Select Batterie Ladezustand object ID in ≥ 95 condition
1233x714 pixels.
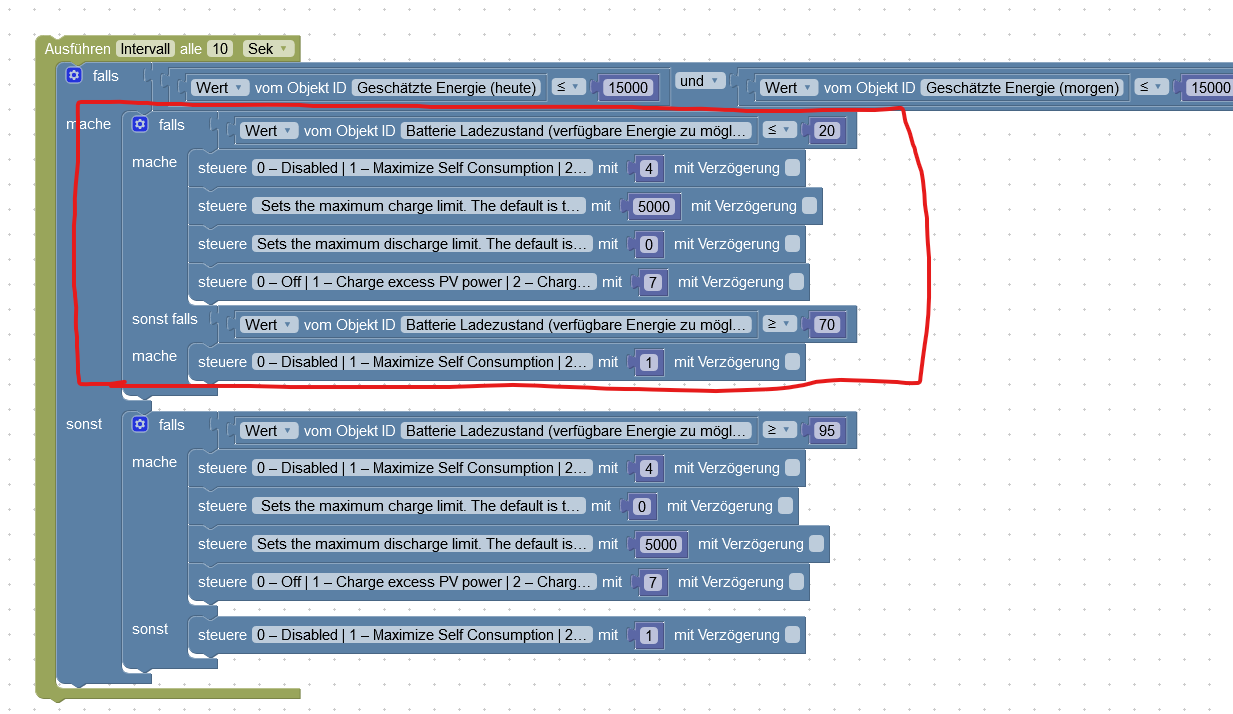click(578, 430)
